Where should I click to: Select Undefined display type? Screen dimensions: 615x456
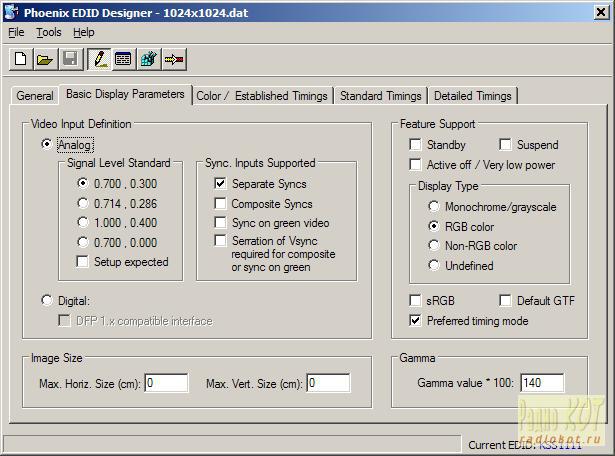click(434, 265)
